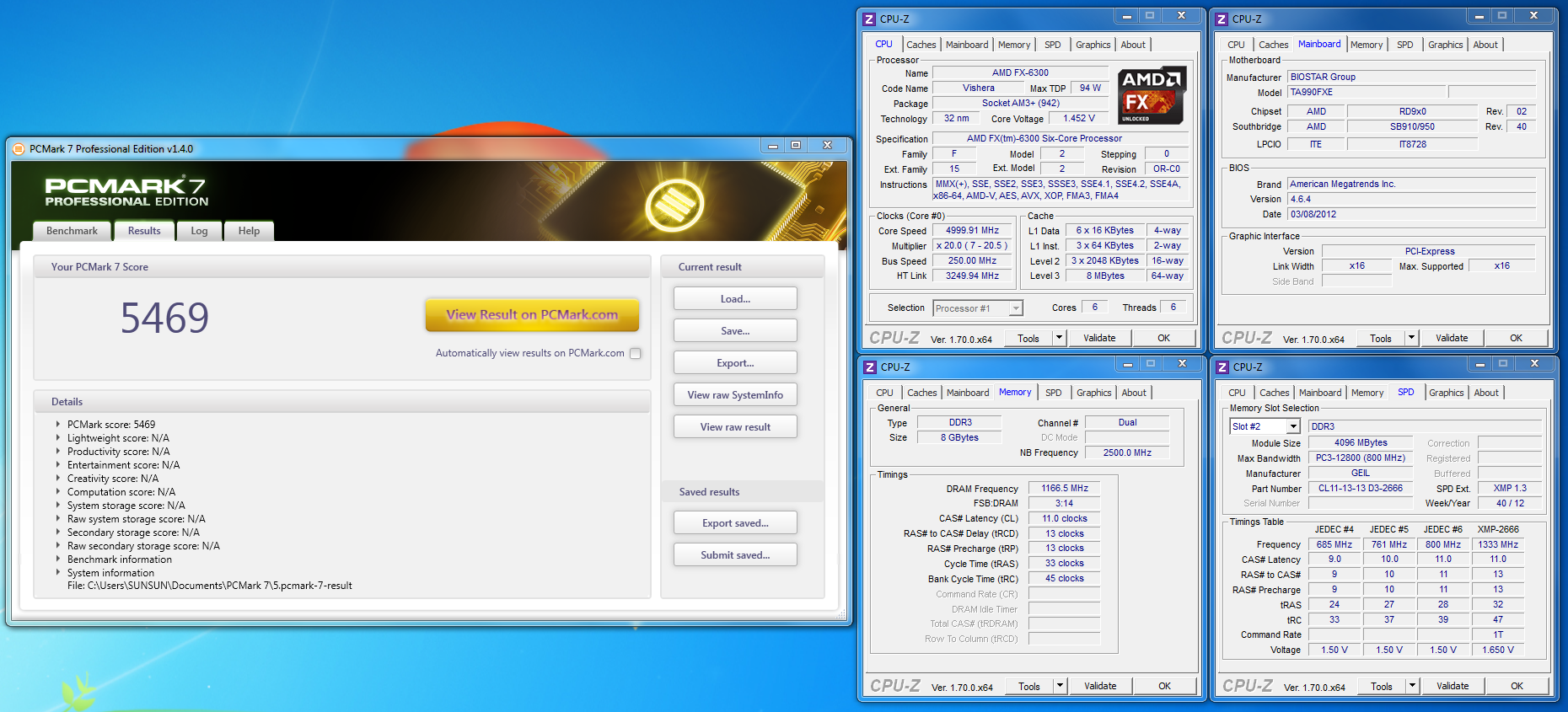Viewport: 1568px width, 712px height.
Task: Open Graphics tab in CPU-Z Mainboard window
Action: coord(1445,45)
